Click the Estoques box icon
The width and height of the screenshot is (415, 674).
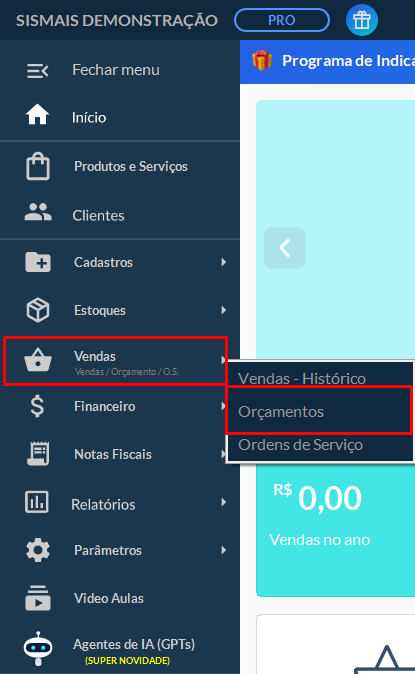38,310
